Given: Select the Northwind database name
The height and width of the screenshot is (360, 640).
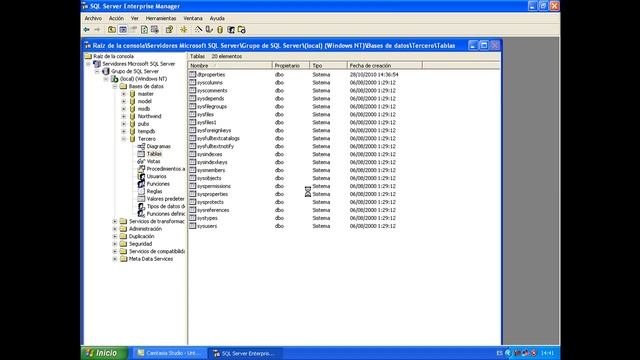Looking at the screenshot, I should coord(149,116).
